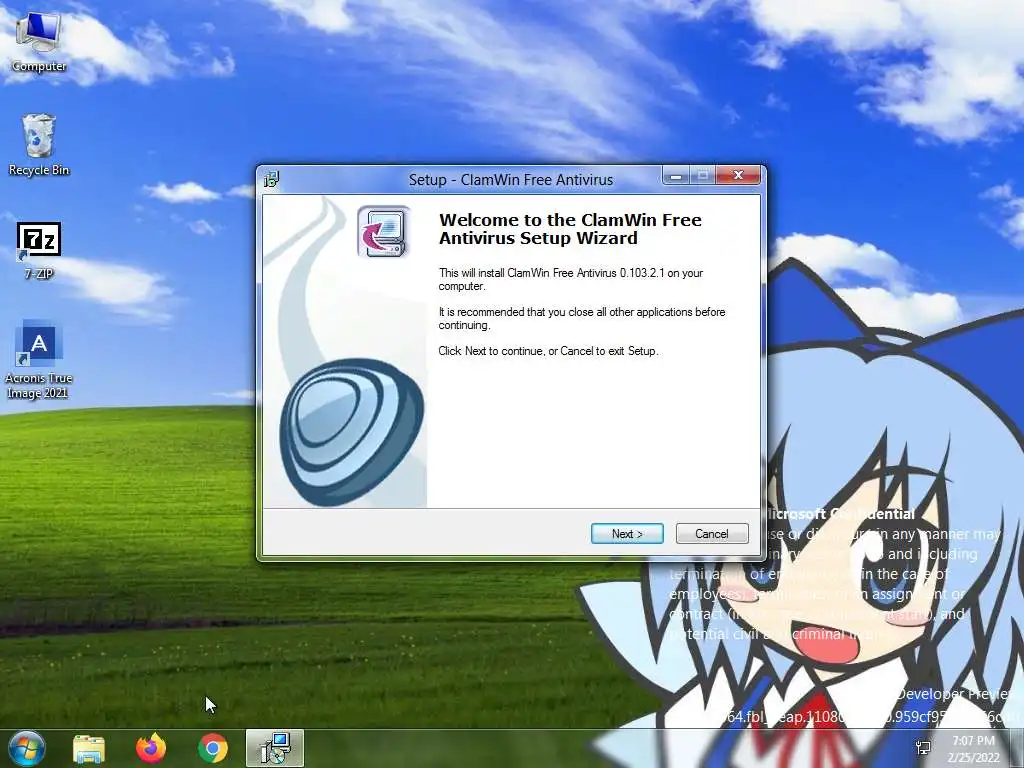Select the 7-ZIP desktop shortcut
This screenshot has height=768, width=1024.
tap(39, 251)
